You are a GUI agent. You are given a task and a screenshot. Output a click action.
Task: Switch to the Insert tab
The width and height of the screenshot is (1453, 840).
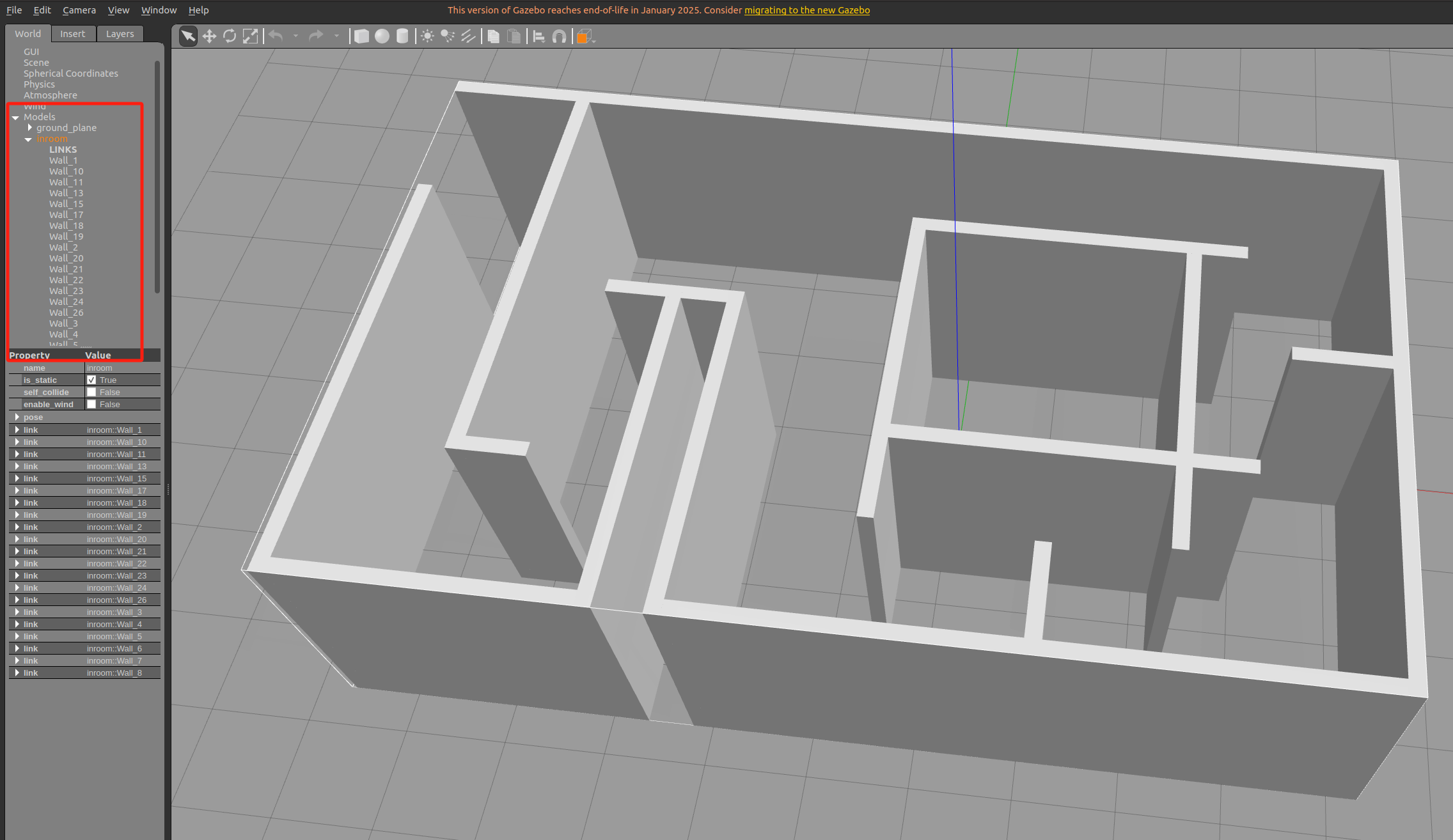(72, 34)
